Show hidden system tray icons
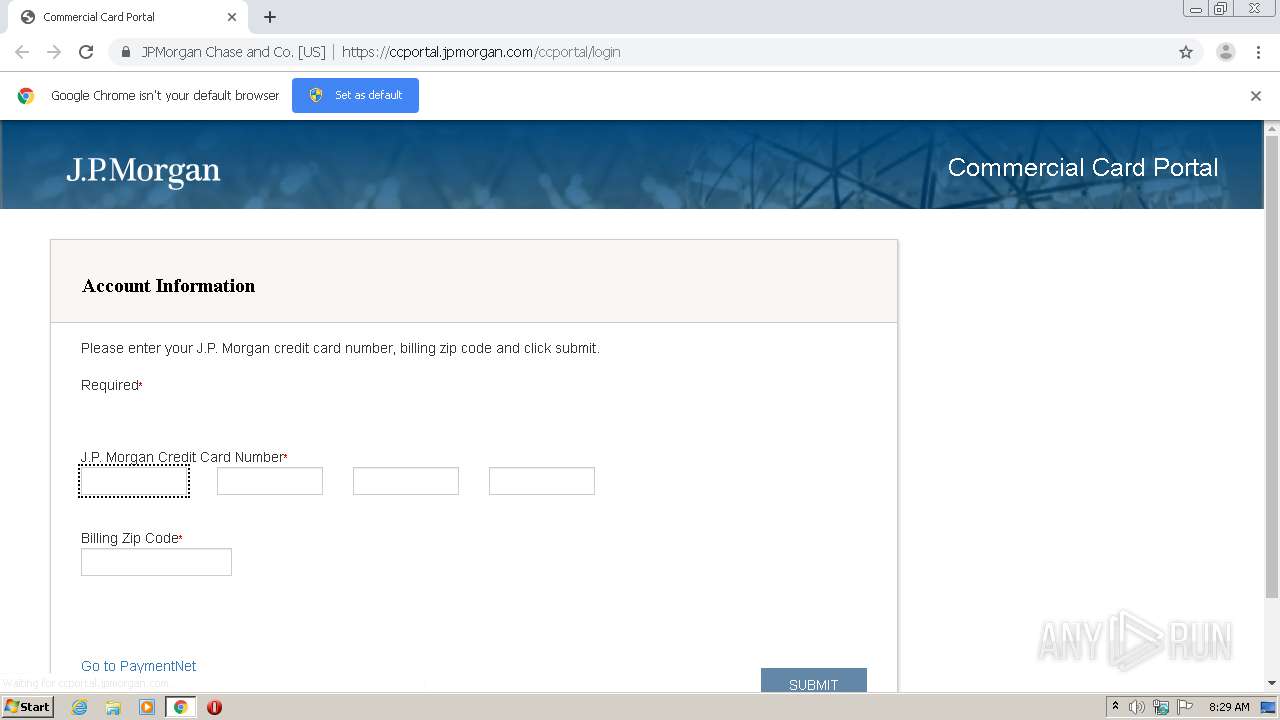Viewport: 1280px width, 720px height. click(x=1115, y=706)
